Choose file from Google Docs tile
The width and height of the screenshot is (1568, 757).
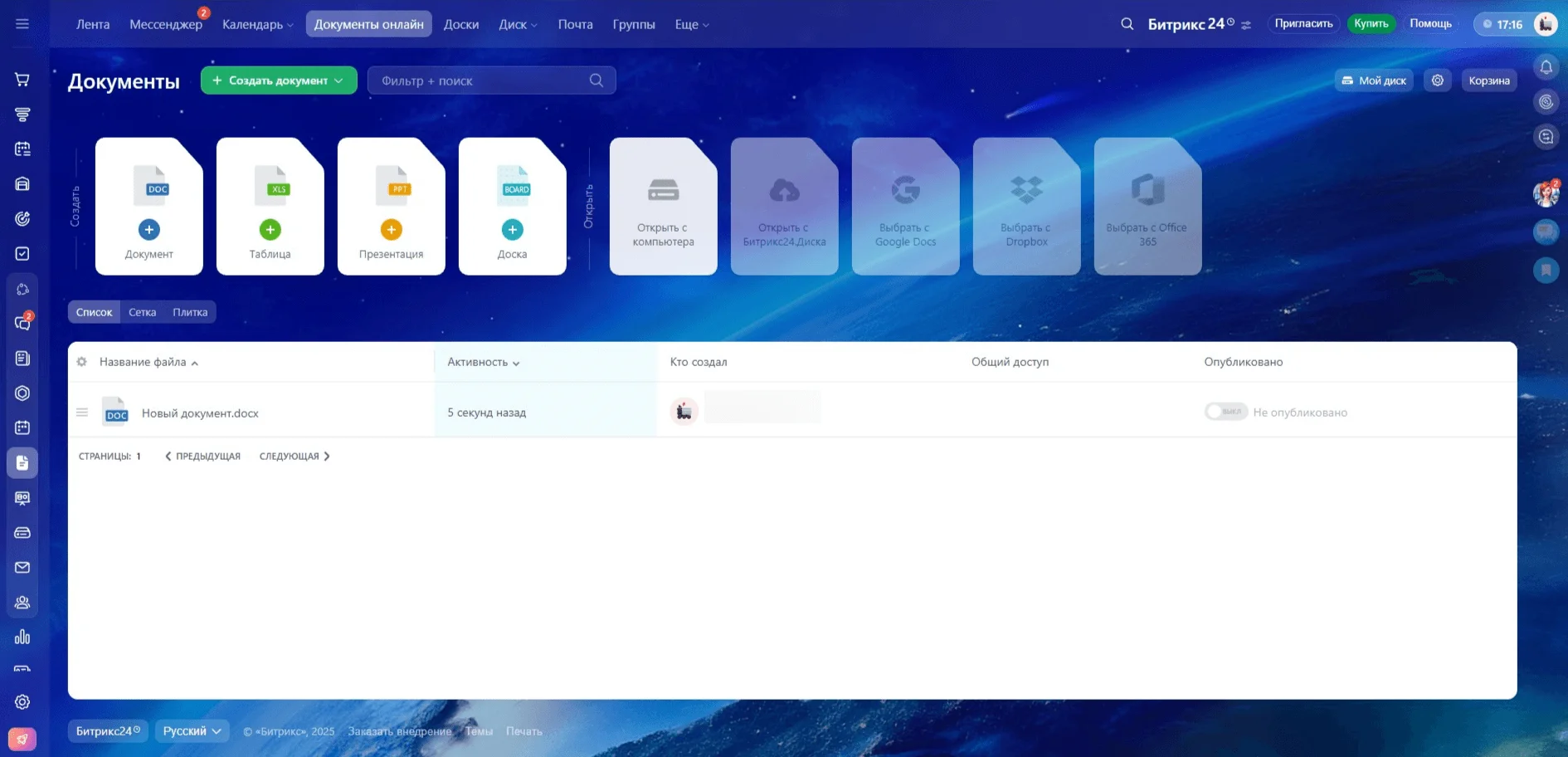[x=906, y=206]
